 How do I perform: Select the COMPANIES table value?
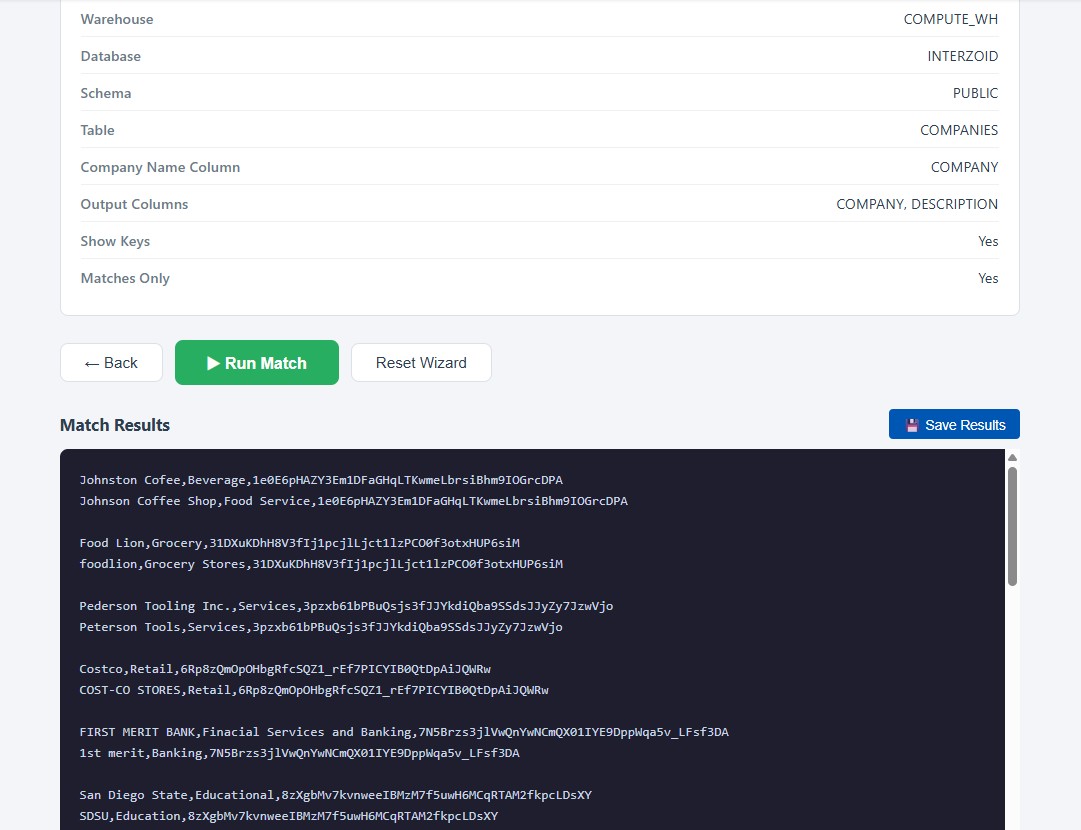coord(959,130)
